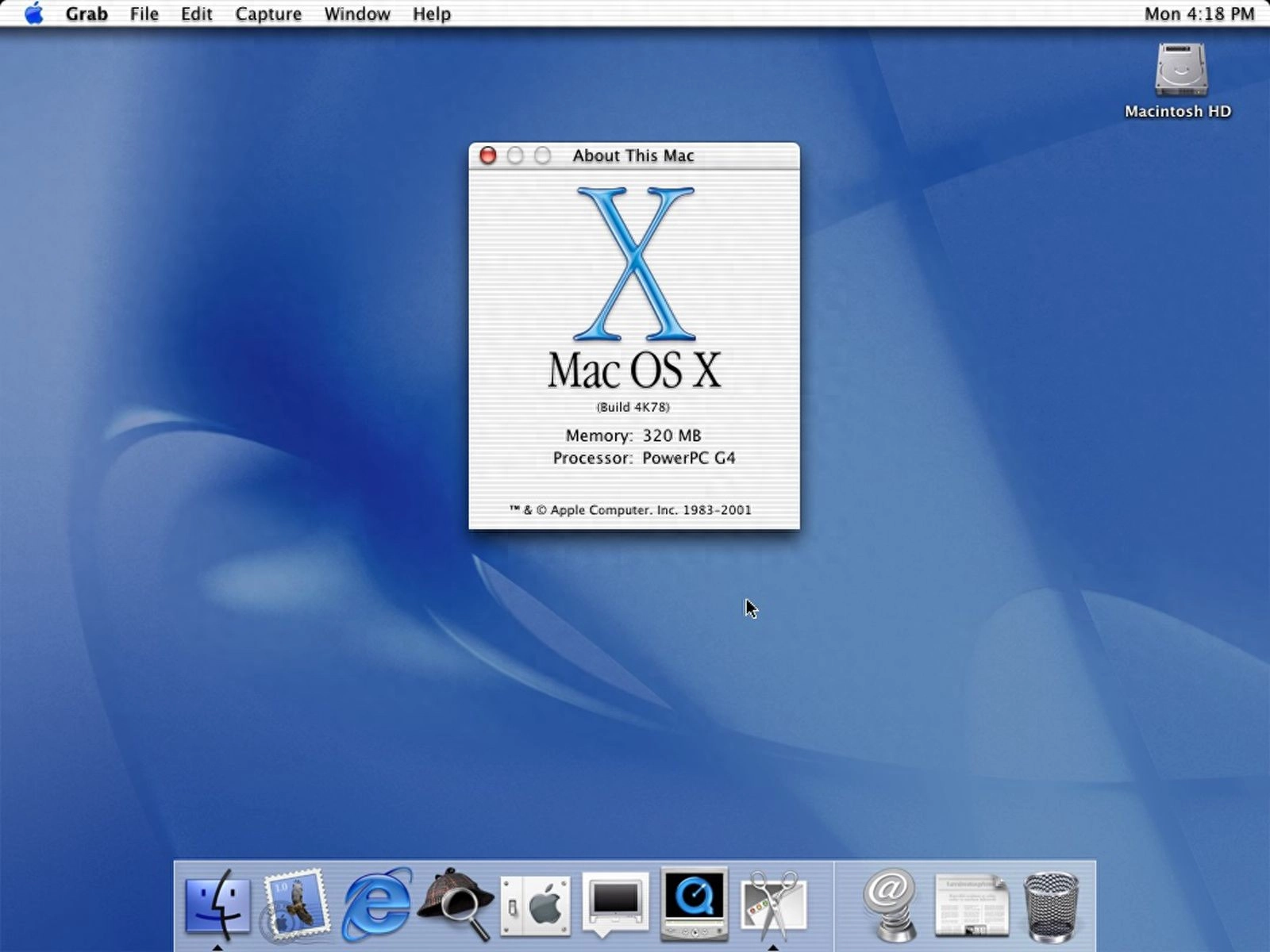This screenshot has width=1270, height=952.
Task: Open System Preferences from the Dock
Action: (534, 904)
